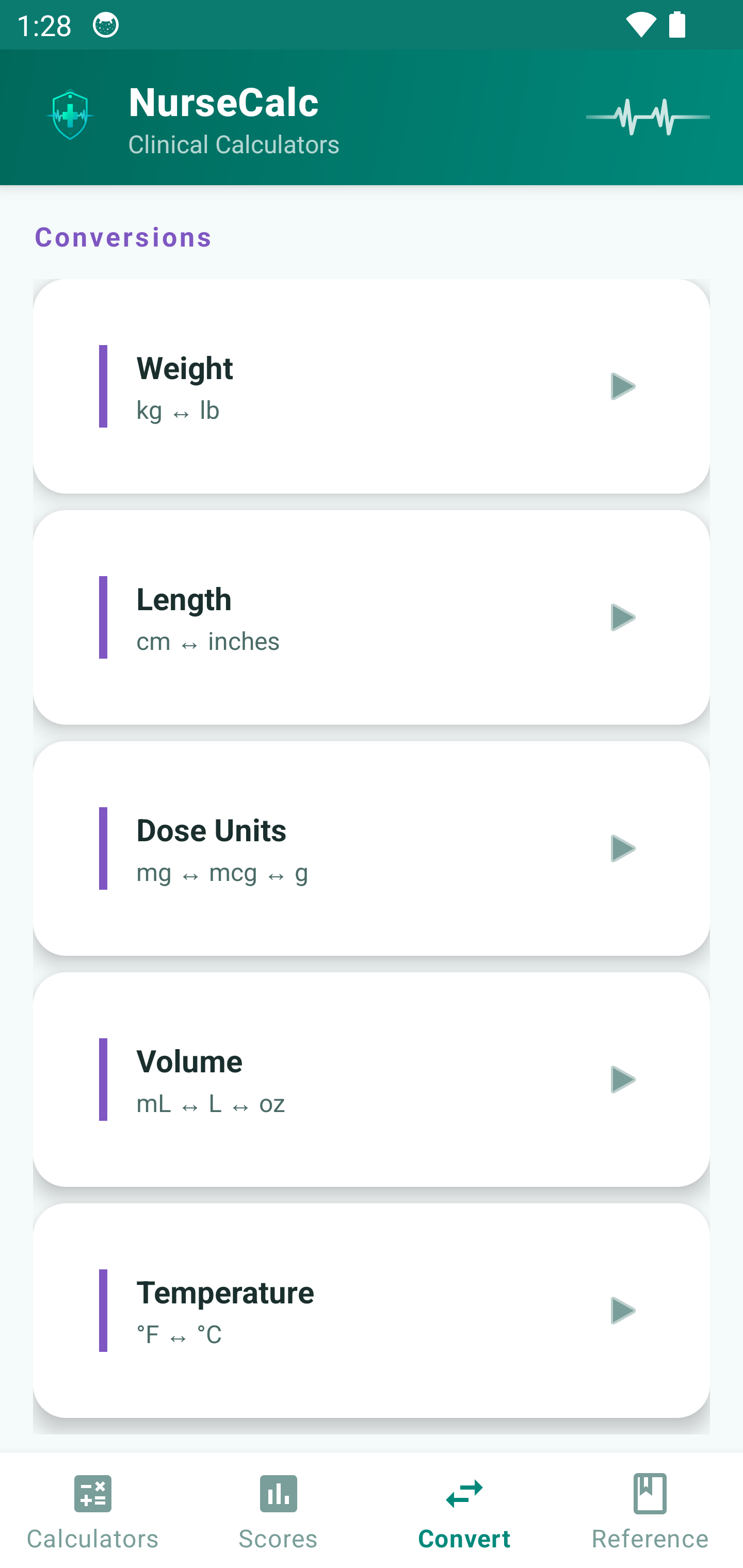
Task: Select the Dose Units mg mcg g card
Action: point(304,848)
